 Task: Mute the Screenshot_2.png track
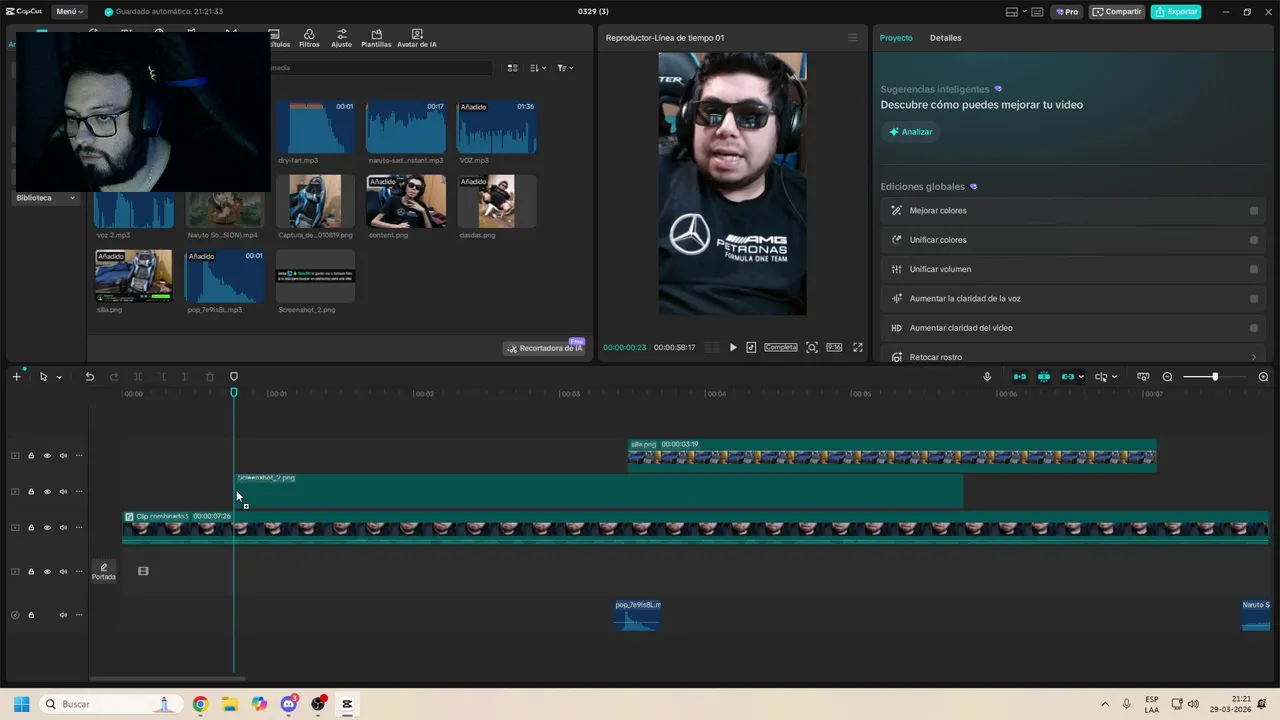pos(63,492)
